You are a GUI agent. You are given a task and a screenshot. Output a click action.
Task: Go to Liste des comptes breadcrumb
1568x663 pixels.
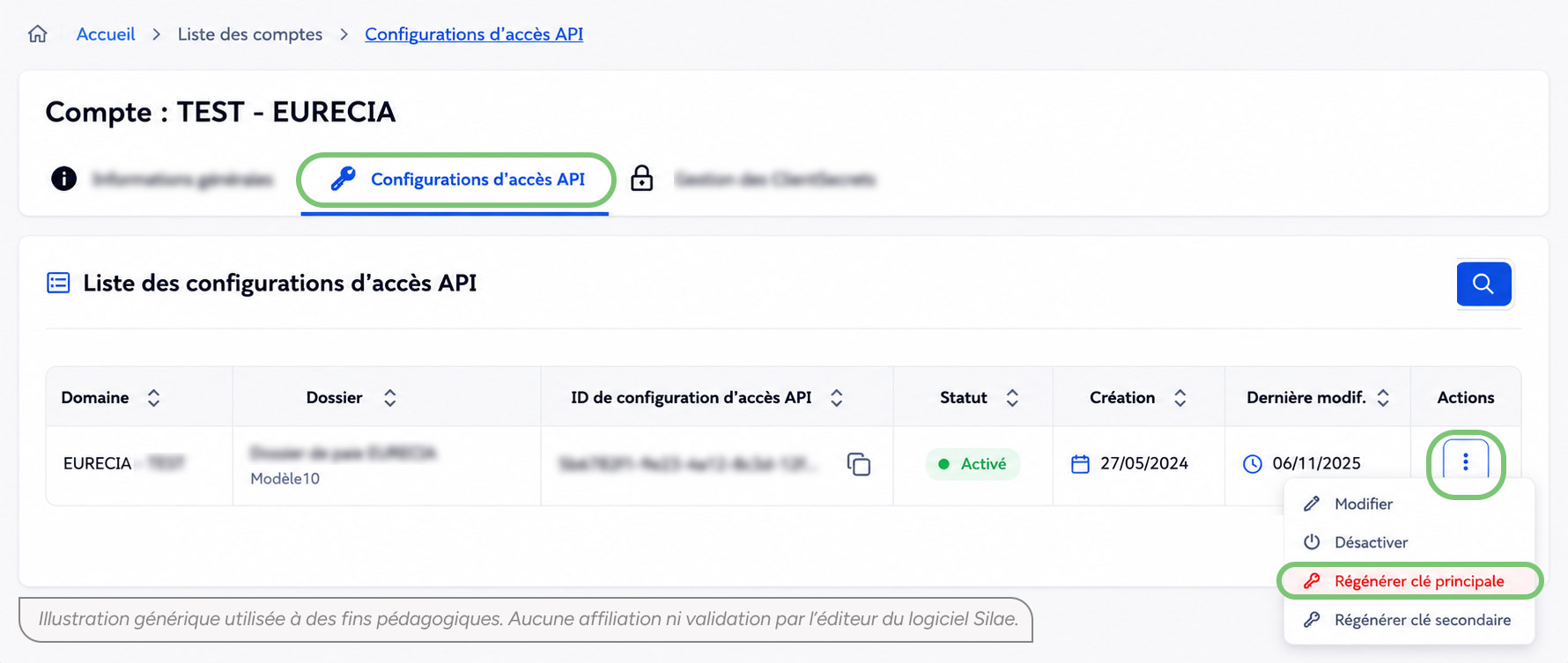250,34
